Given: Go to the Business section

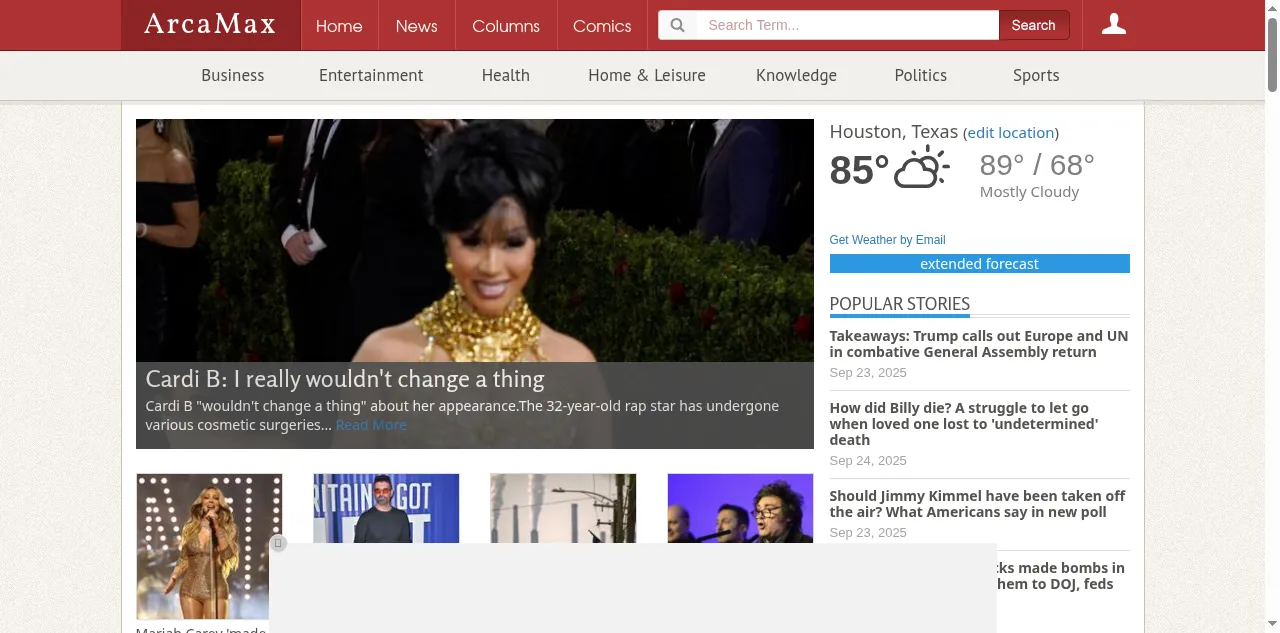Looking at the screenshot, I should pos(233,75).
